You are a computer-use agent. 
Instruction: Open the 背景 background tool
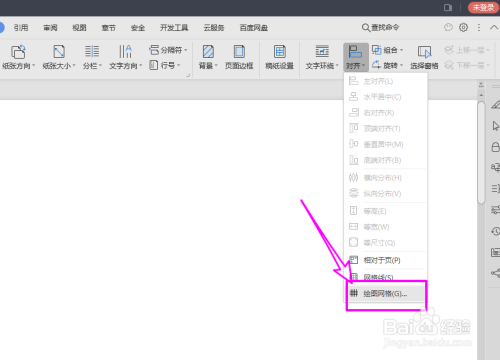pyautogui.click(x=208, y=57)
